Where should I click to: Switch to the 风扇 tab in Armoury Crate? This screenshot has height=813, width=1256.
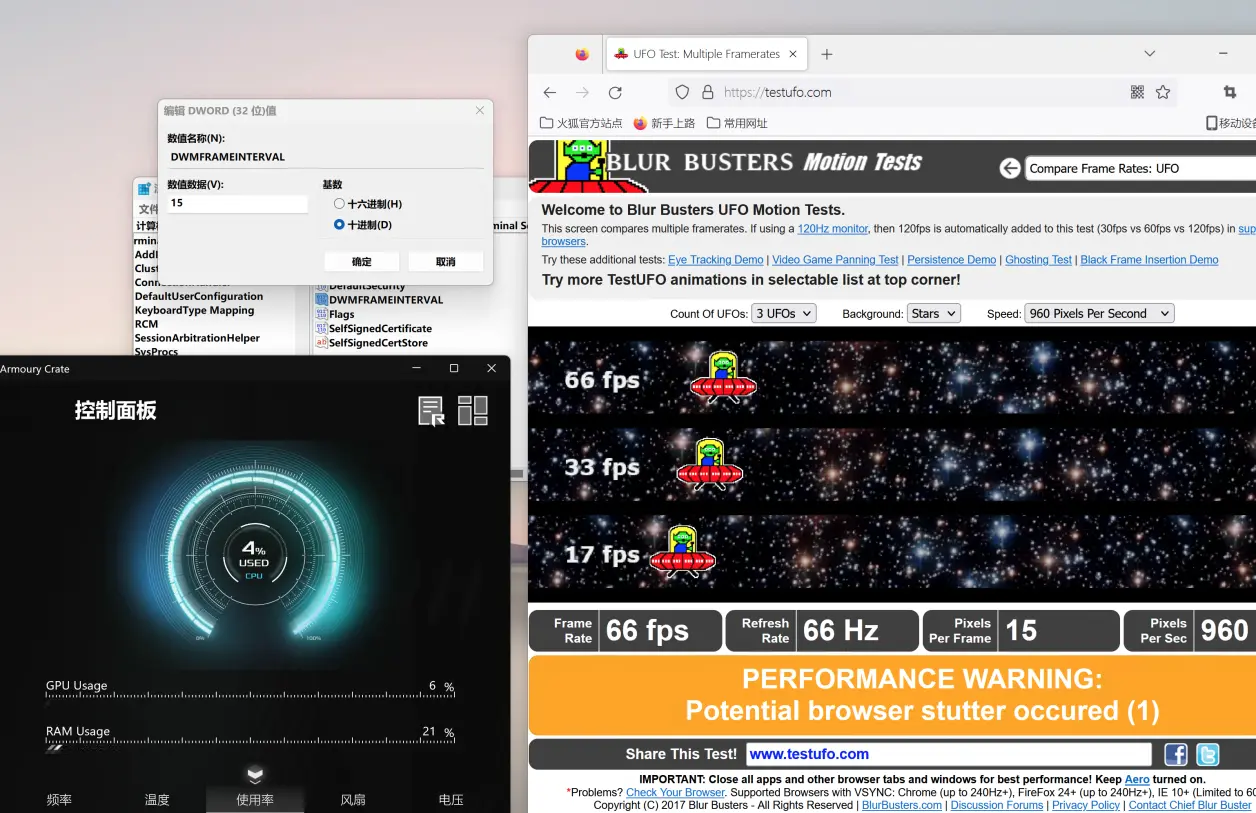[353, 799]
